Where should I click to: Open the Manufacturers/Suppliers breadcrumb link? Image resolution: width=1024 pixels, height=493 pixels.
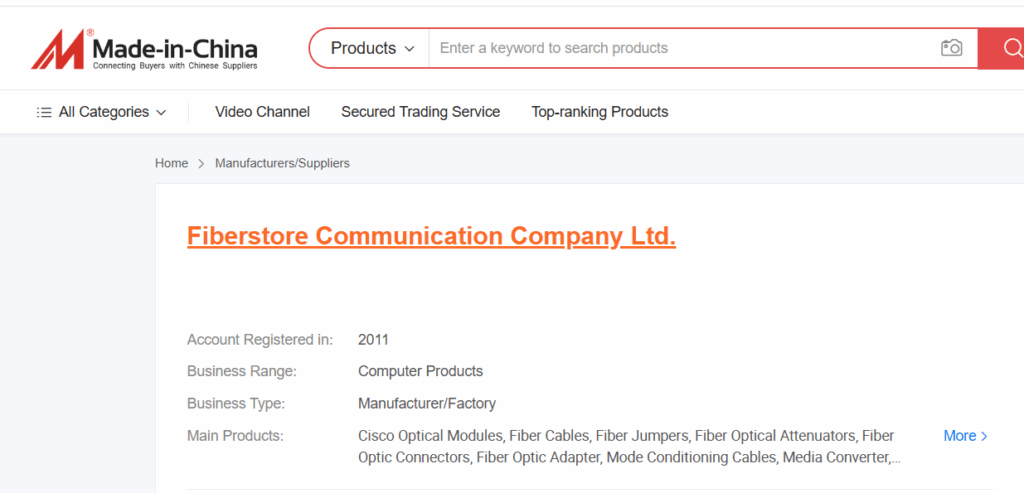point(282,163)
